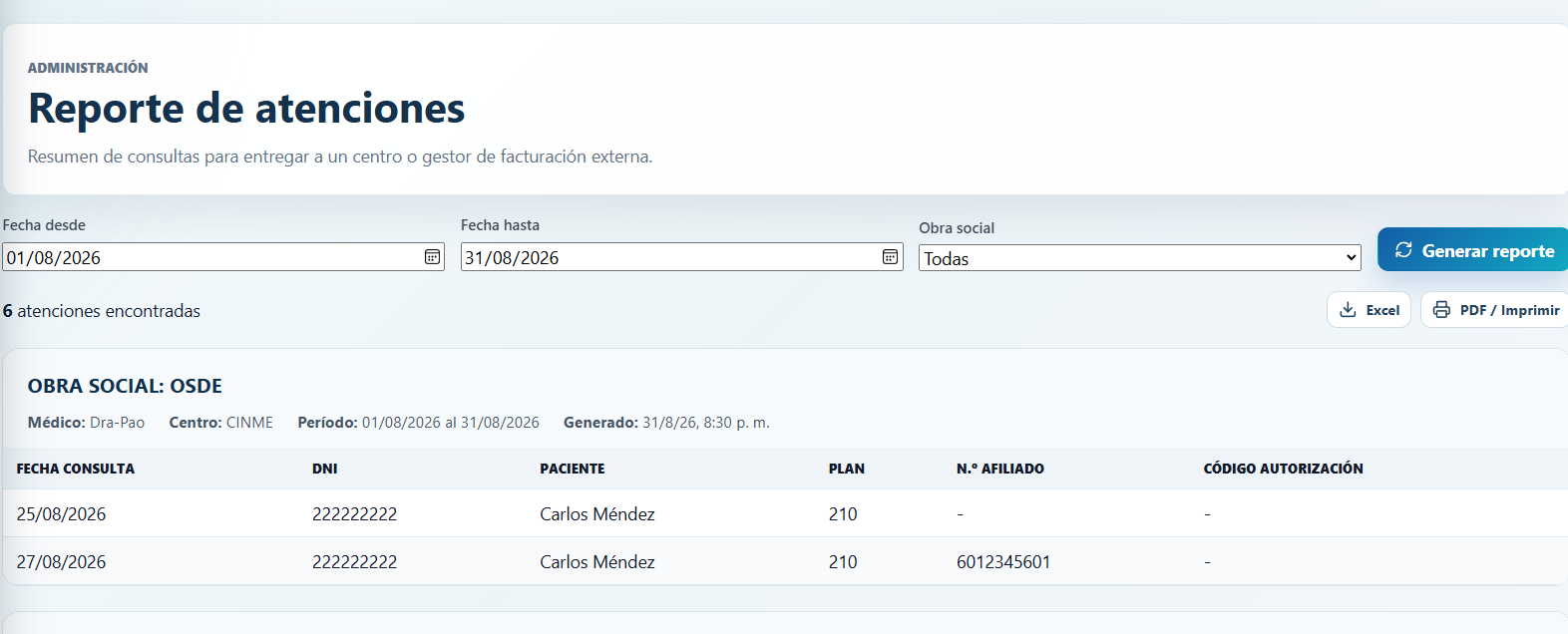Select the FECHA CONSULTA column header
1568x634 pixels.
76,469
